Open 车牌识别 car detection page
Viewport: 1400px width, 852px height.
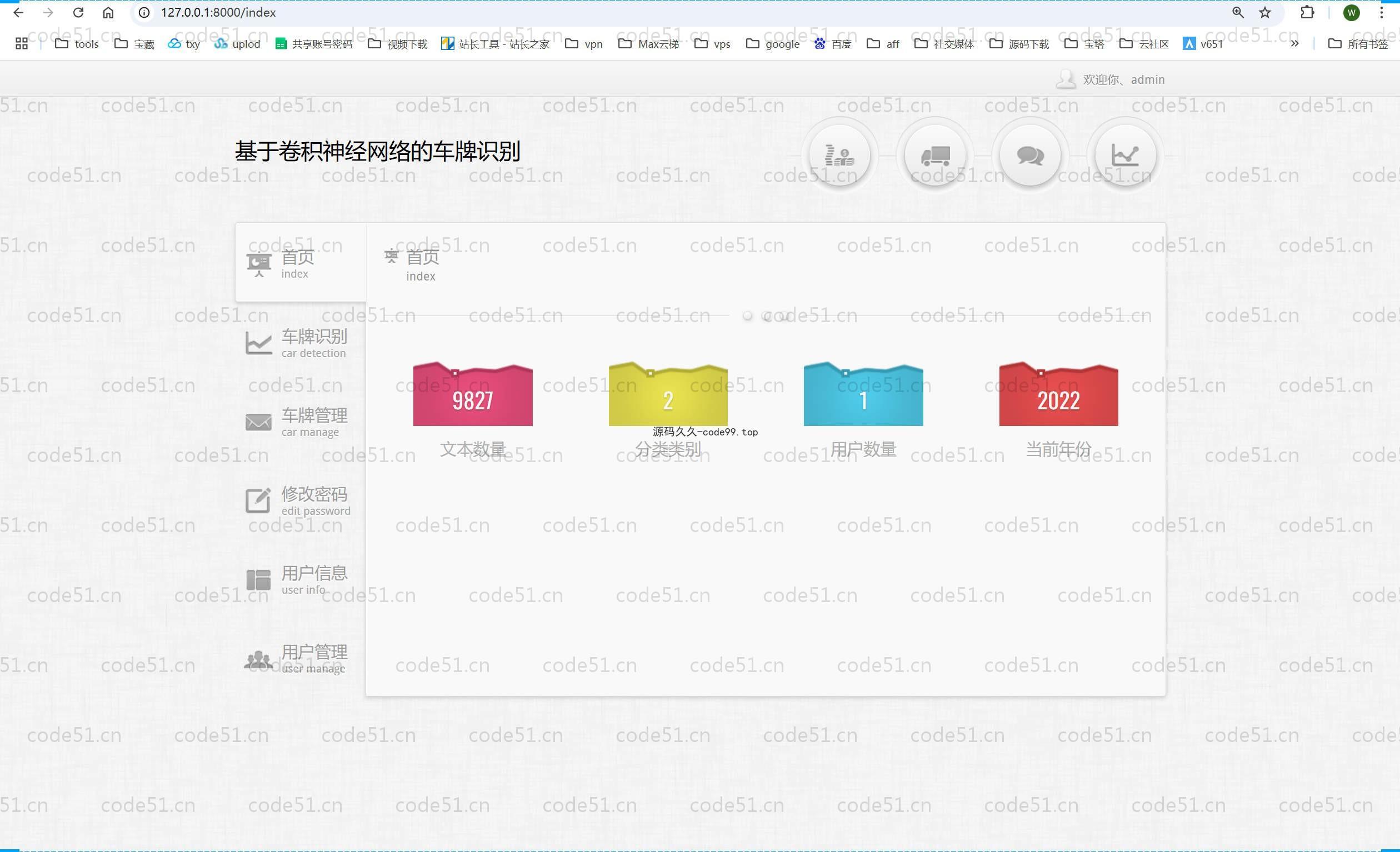(x=301, y=343)
